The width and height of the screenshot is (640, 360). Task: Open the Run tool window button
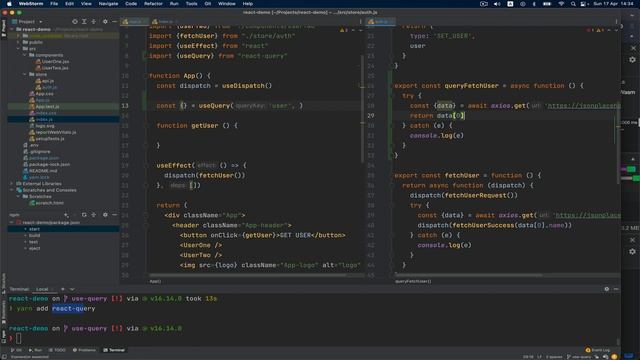(x=35, y=350)
